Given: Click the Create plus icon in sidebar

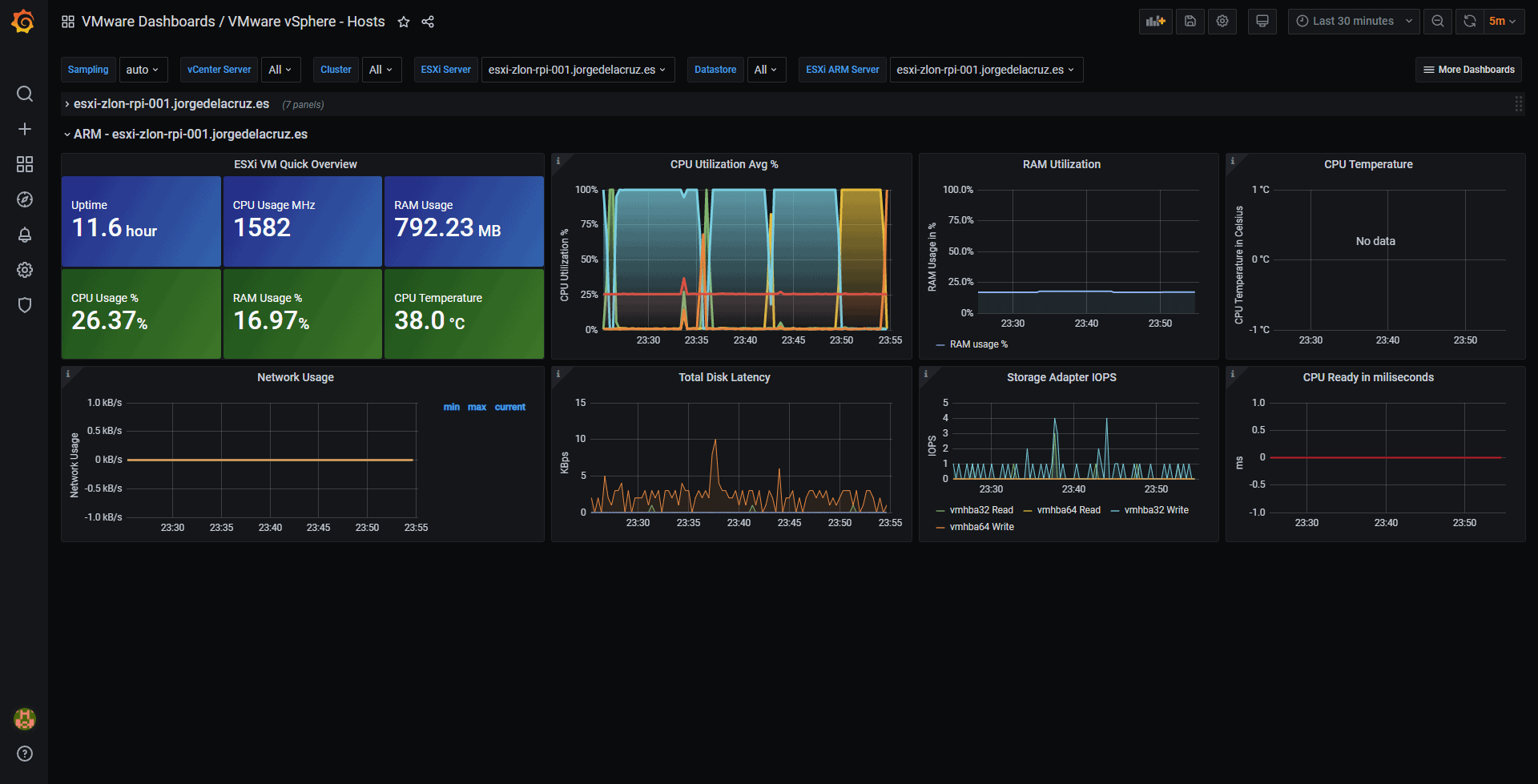Looking at the screenshot, I should tap(25, 129).
